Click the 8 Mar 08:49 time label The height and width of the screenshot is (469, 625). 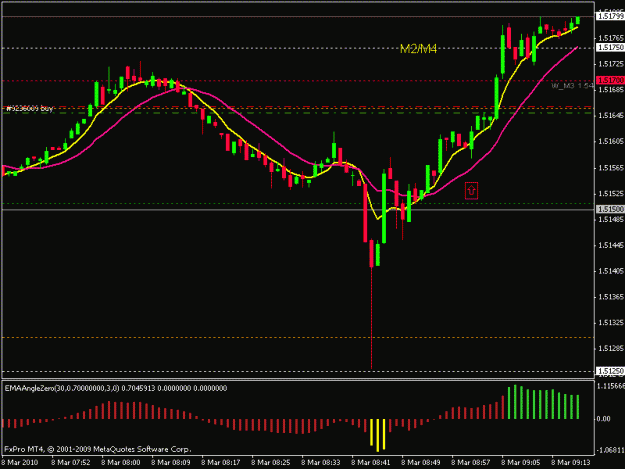(x=421, y=463)
